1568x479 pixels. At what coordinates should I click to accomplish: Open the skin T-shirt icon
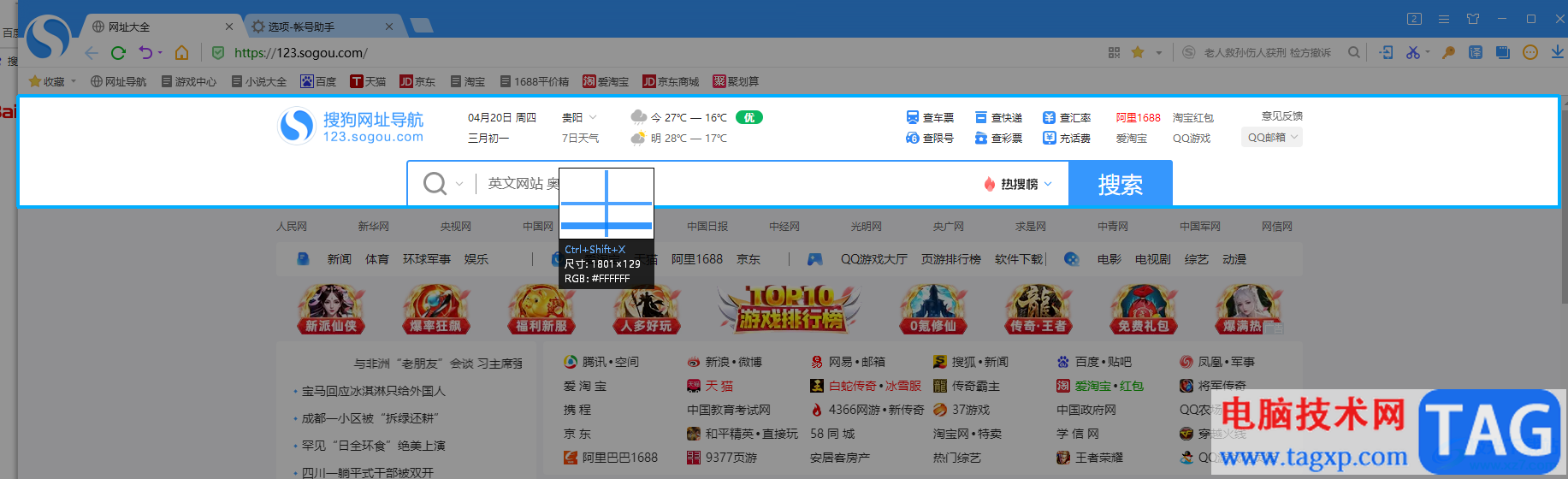[x=1473, y=19]
